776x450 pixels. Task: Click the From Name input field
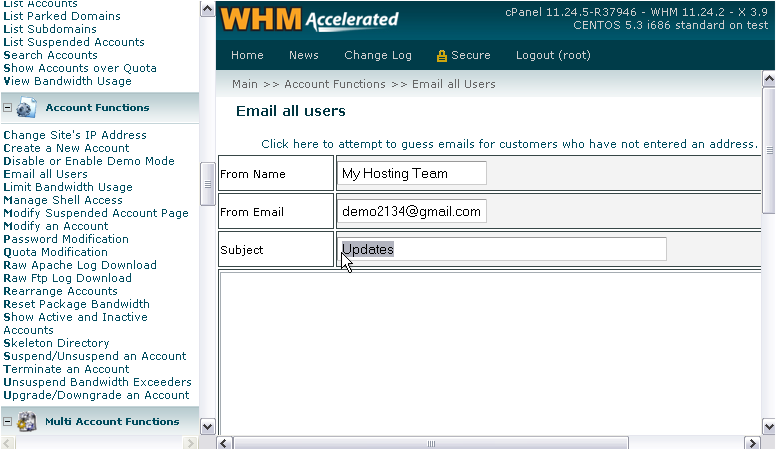pos(412,173)
